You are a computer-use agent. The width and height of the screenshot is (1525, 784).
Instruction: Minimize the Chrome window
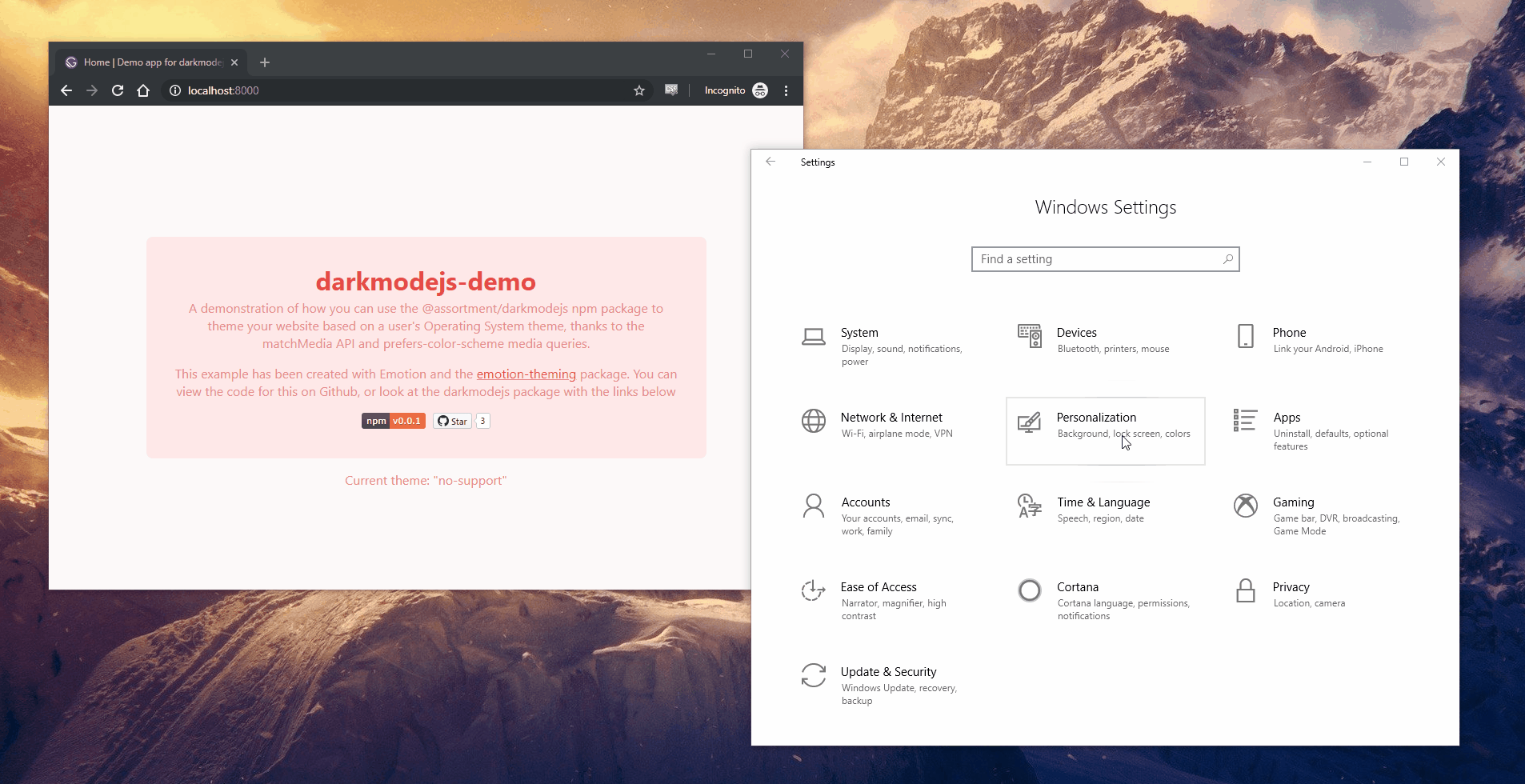coord(710,54)
